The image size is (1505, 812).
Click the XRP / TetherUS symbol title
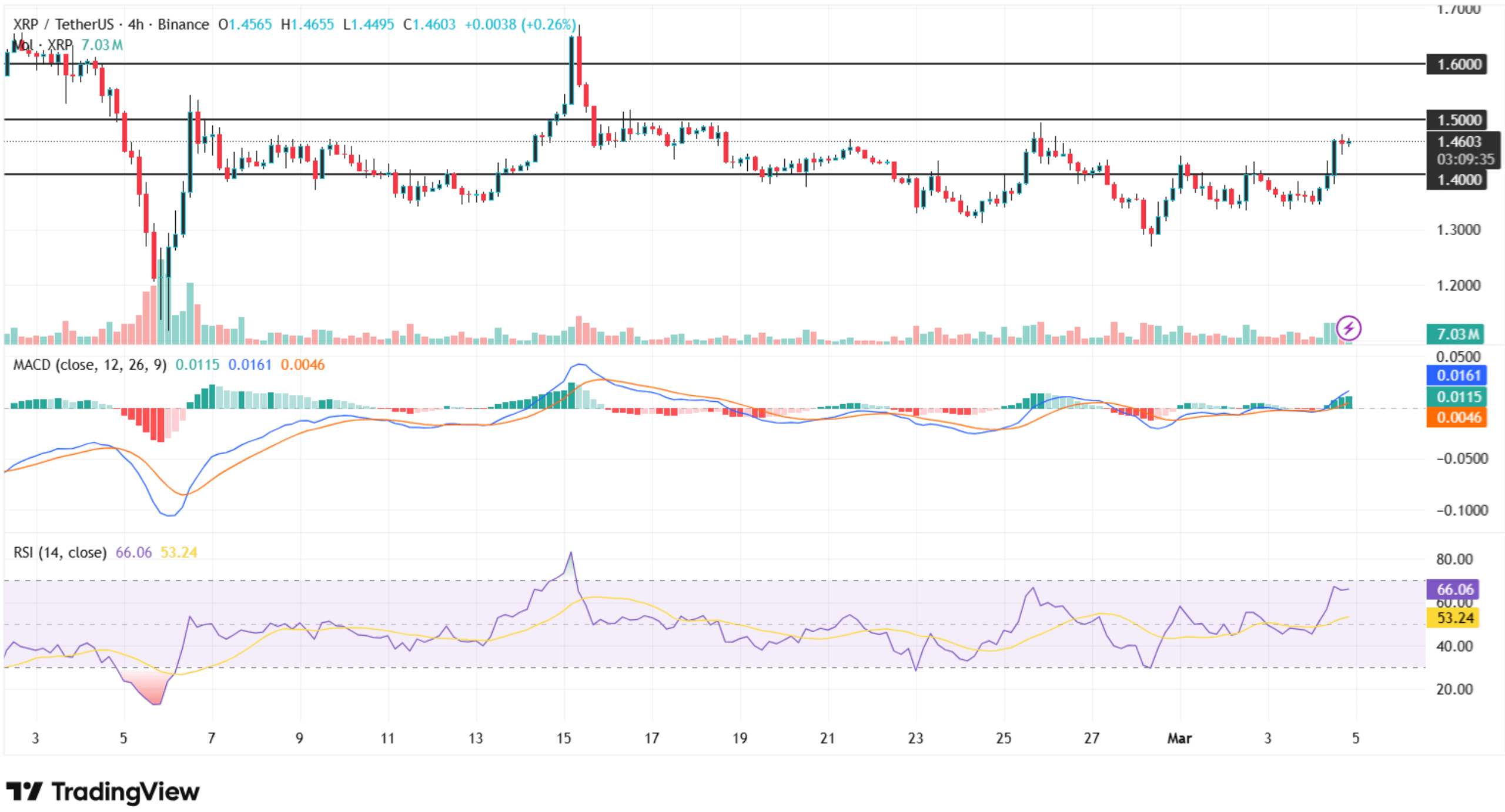pyautogui.click(x=63, y=24)
